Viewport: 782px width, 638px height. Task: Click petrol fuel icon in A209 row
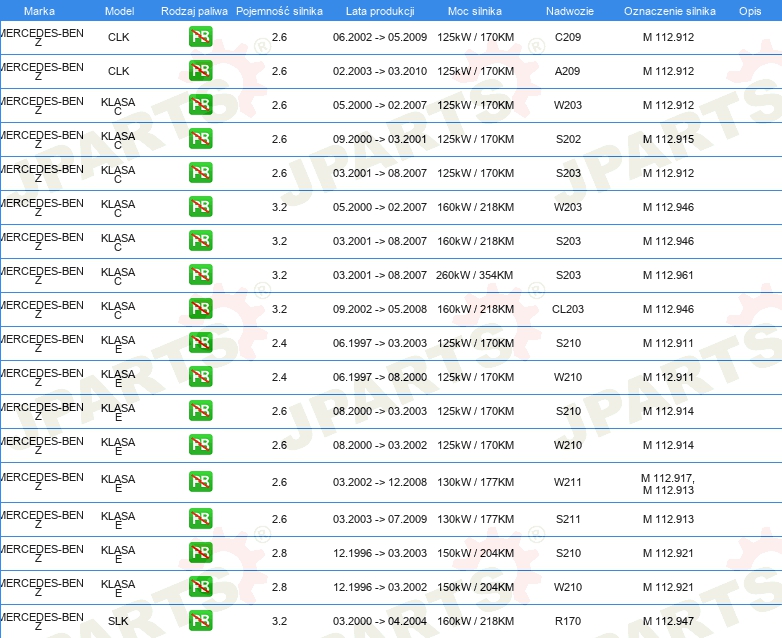[200, 71]
